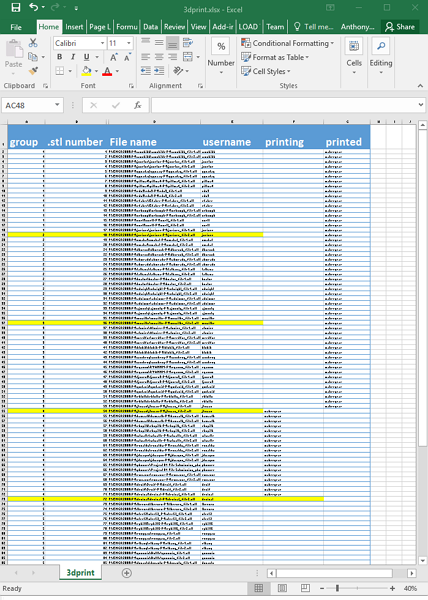Click the New Sheet plus icon
This screenshot has height=600, width=428.
127,573
